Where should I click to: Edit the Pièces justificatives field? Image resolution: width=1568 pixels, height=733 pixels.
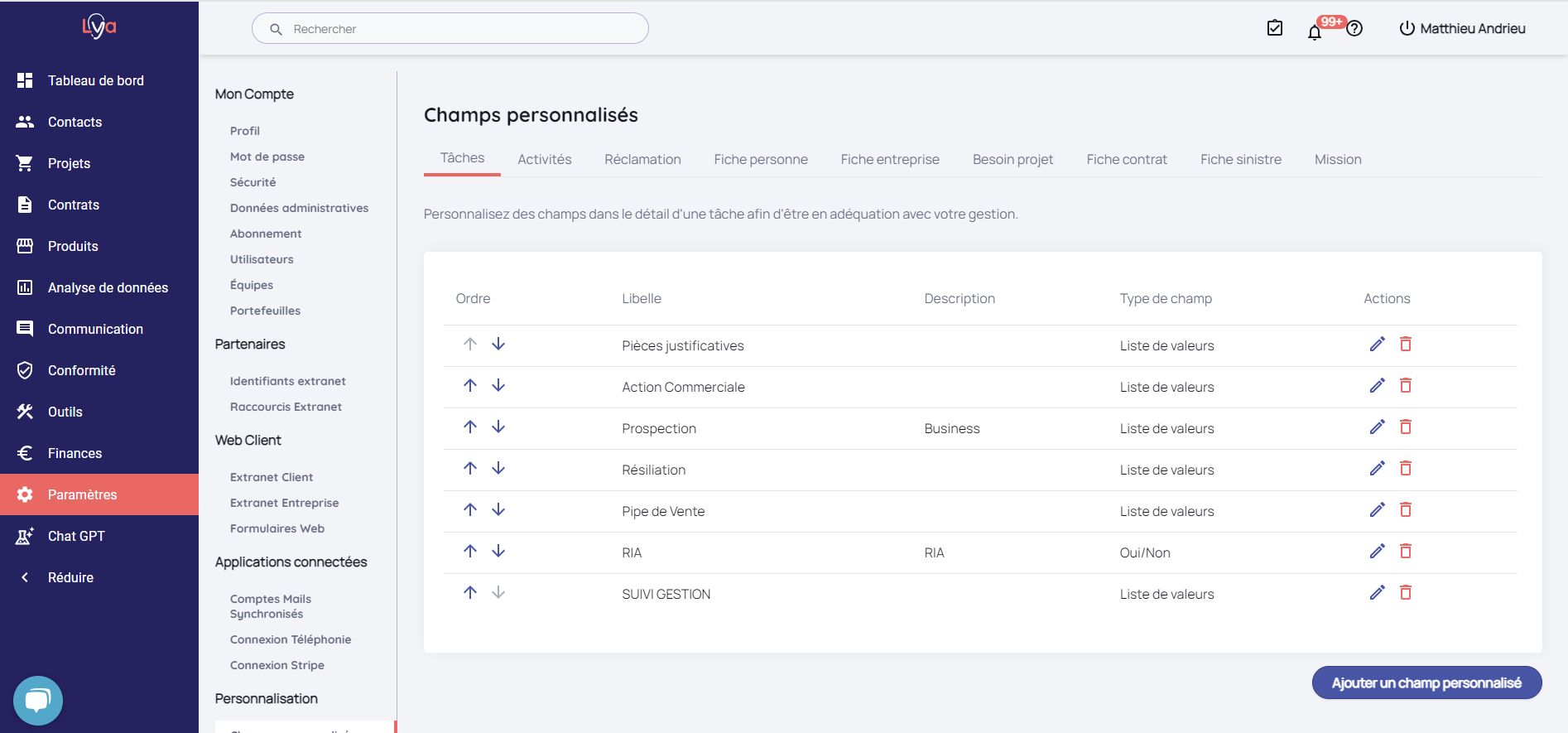click(1378, 344)
